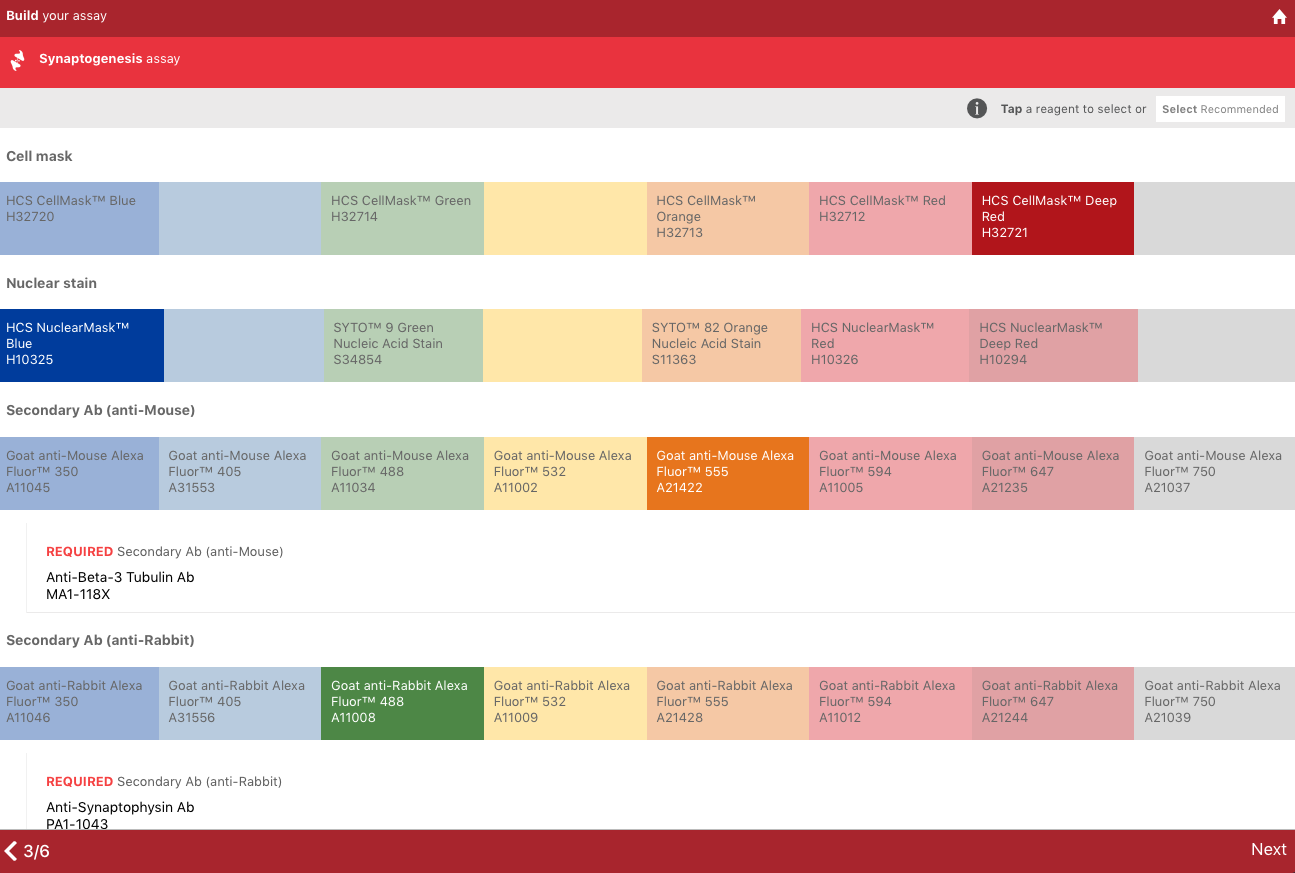Screen dimensions: 1295x873
Task: Click Anti-Beta-3 Tubulin Ab required item
Action: click(x=120, y=585)
